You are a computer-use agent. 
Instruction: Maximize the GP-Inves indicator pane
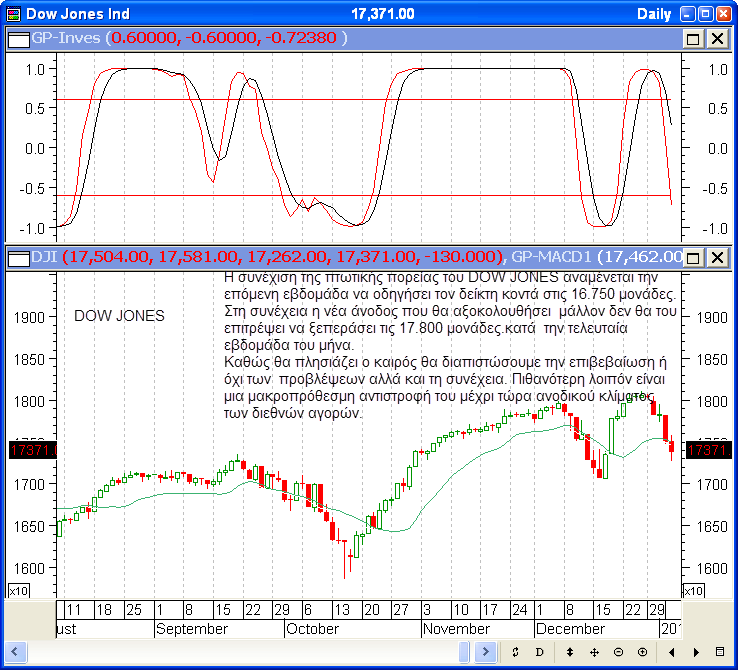pyautogui.click(x=693, y=39)
